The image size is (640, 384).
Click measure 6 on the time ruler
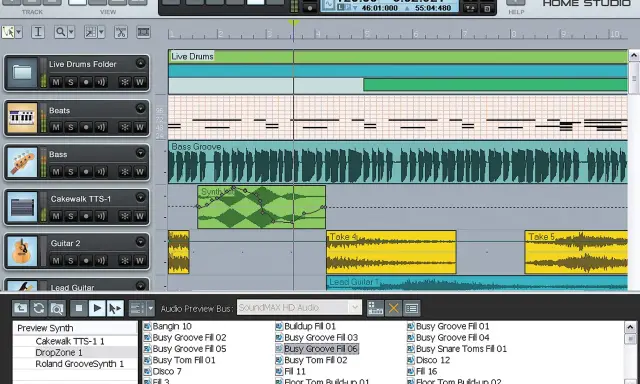(x=416, y=34)
